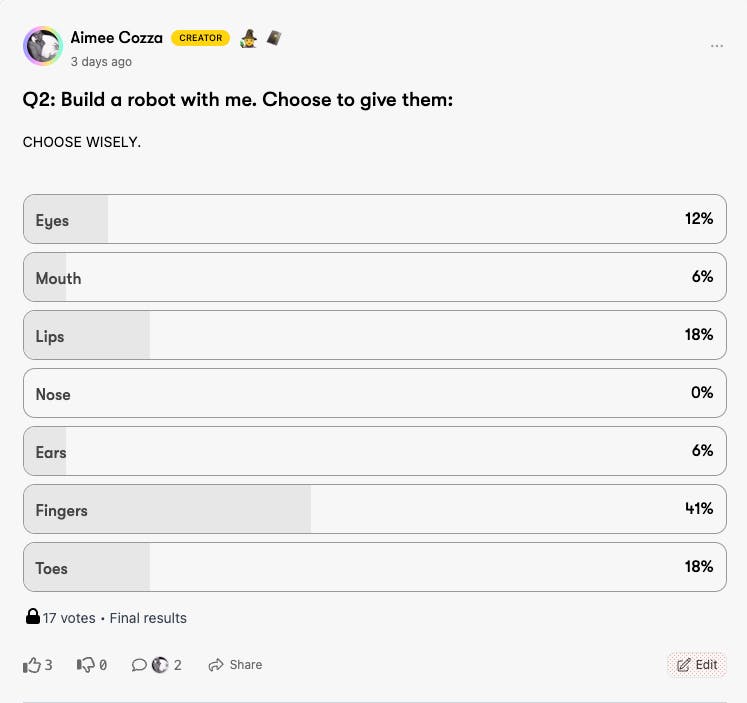Image resolution: width=747 pixels, height=703 pixels.
Task: Click the commenter avatar near comment count
Action: [160, 665]
